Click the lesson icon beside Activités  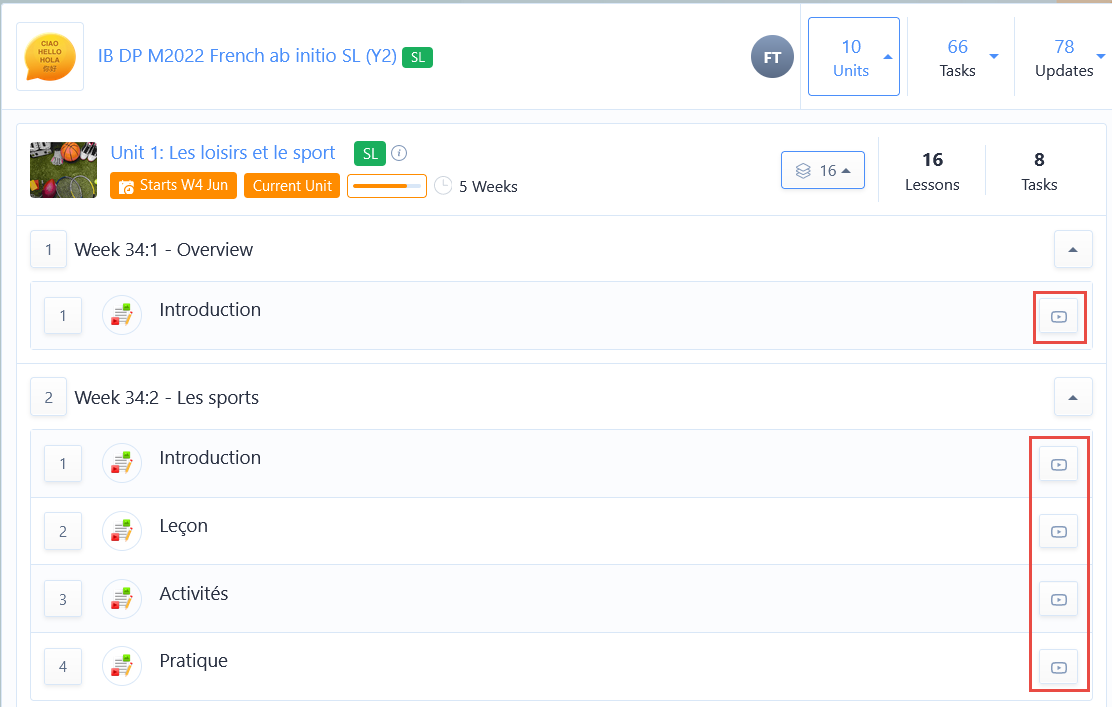click(122, 599)
